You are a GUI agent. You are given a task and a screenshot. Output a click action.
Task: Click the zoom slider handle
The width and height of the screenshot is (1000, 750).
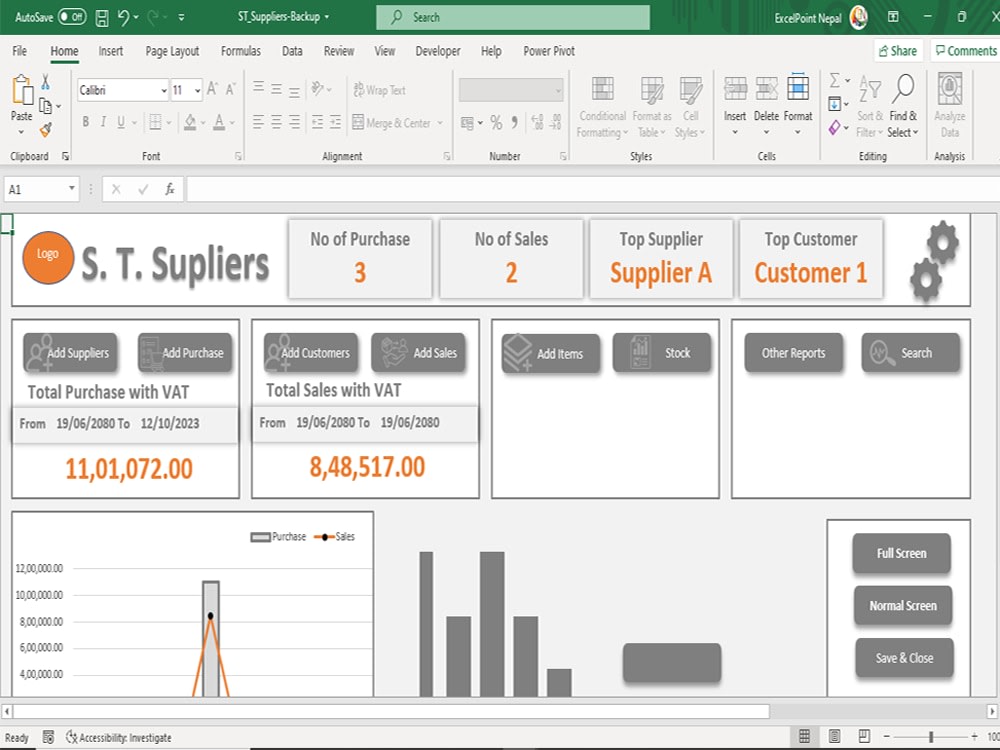click(931, 737)
